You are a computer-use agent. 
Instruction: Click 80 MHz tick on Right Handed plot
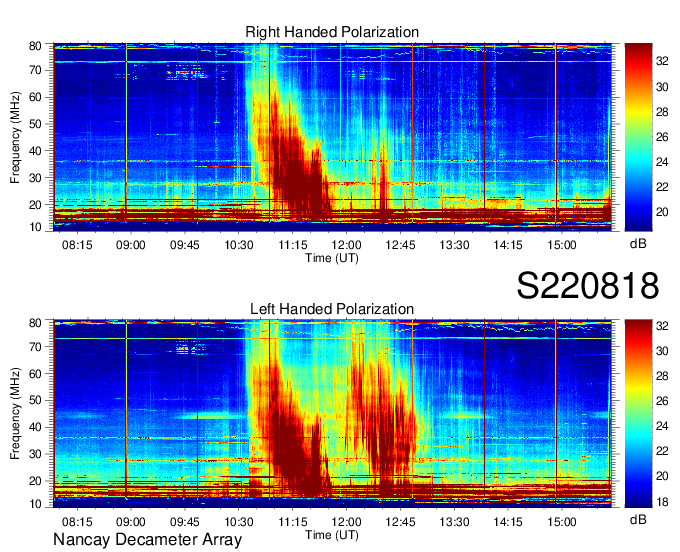[35, 46]
